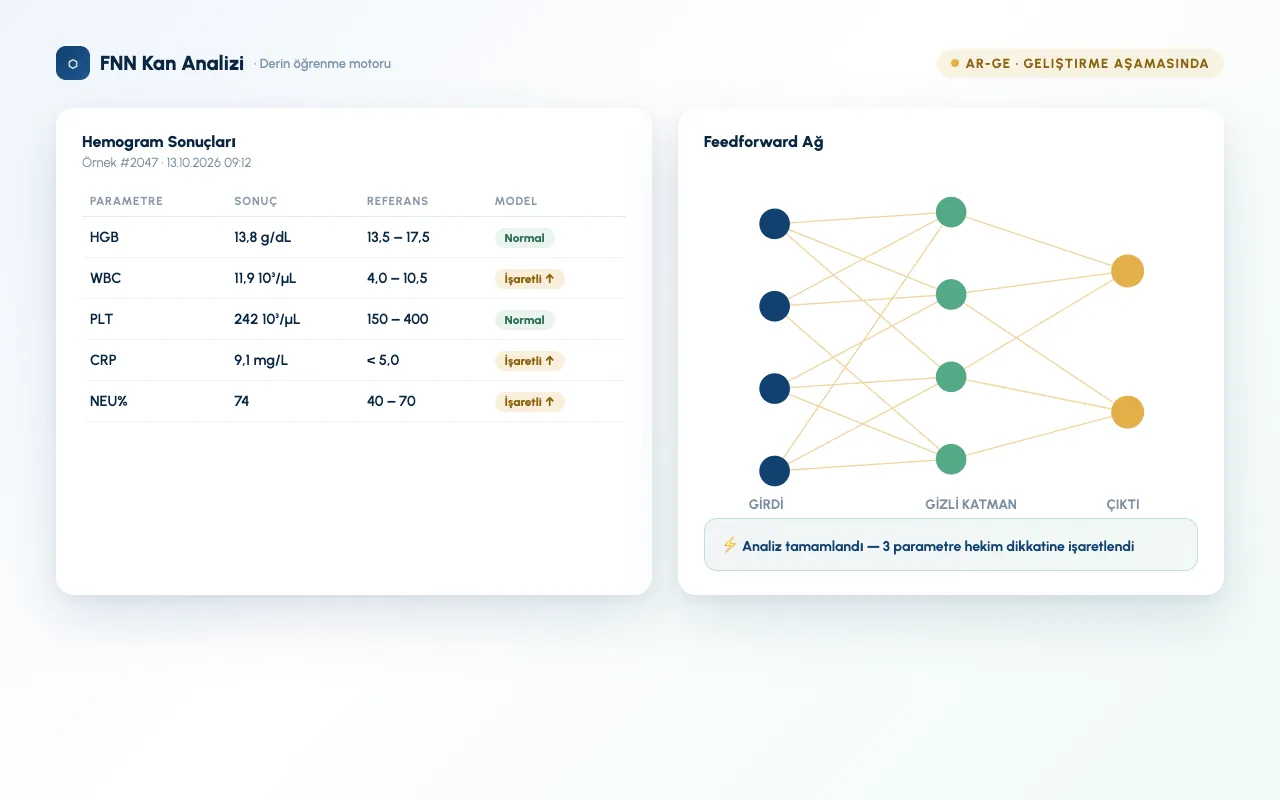1280x800 pixels.
Task: Sort by the PARAMETRE column header
Action: pyautogui.click(x=126, y=201)
